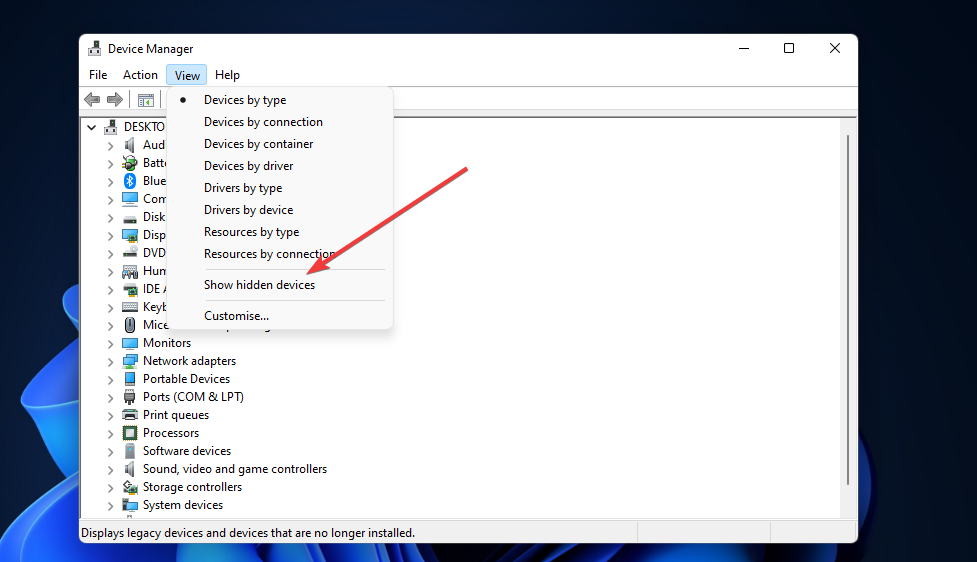This screenshot has width=977, height=562.
Task: Select the Network adapters row text
Action: click(189, 361)
